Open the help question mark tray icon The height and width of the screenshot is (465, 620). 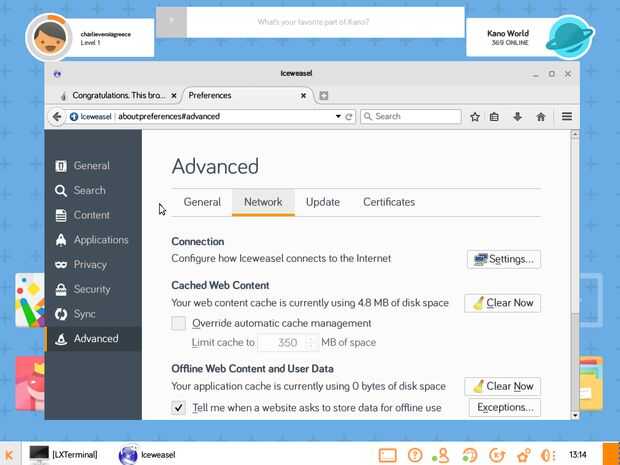click(x=415, y=456)
